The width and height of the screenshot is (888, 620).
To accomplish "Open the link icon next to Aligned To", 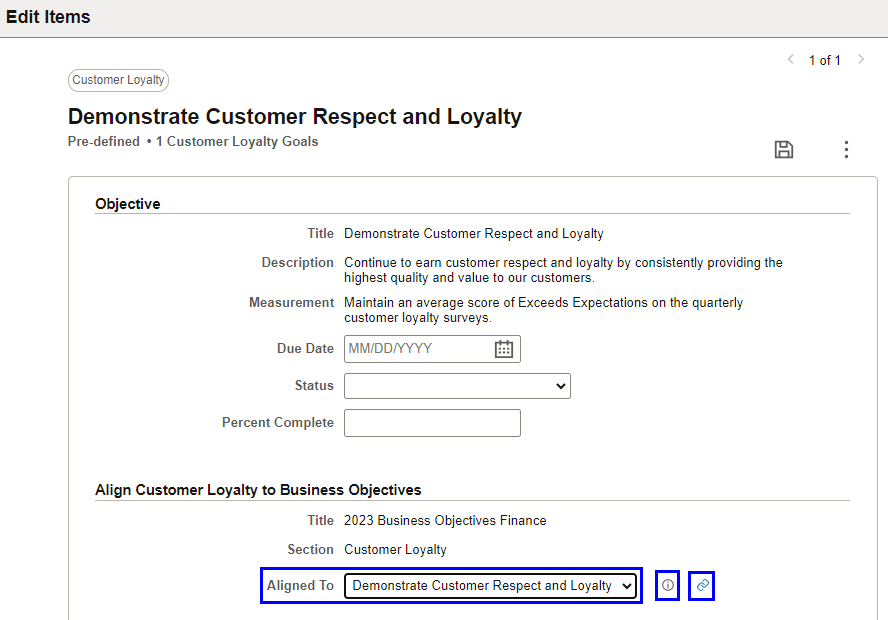I will coord(701,585).
